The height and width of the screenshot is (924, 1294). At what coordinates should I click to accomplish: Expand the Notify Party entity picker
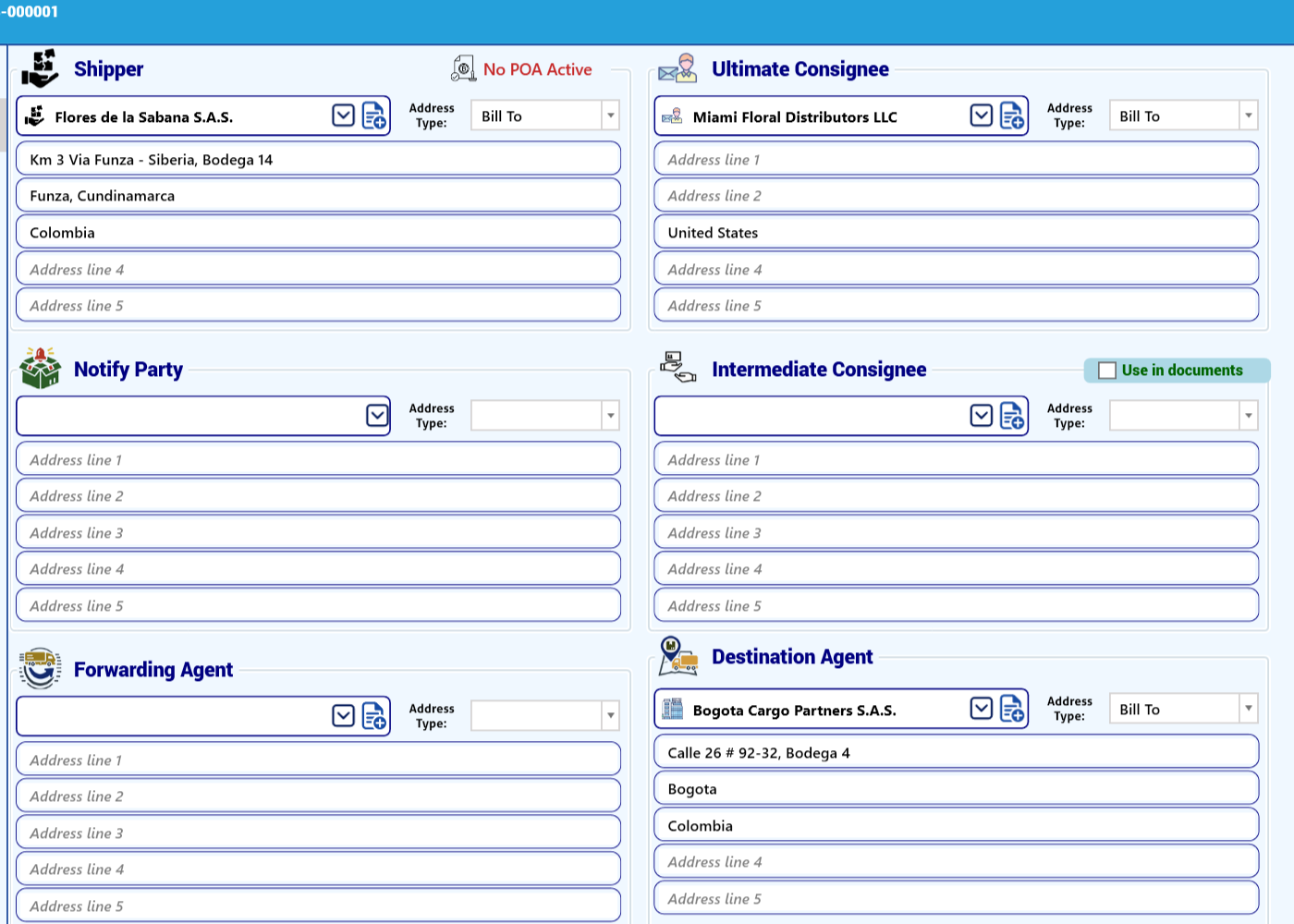[377, 416]
